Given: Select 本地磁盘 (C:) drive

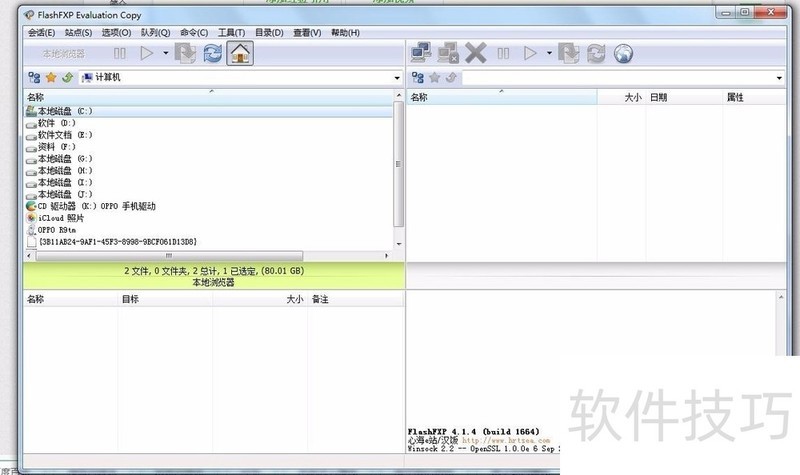Looking at the screenshot, I should coord(208,111).
